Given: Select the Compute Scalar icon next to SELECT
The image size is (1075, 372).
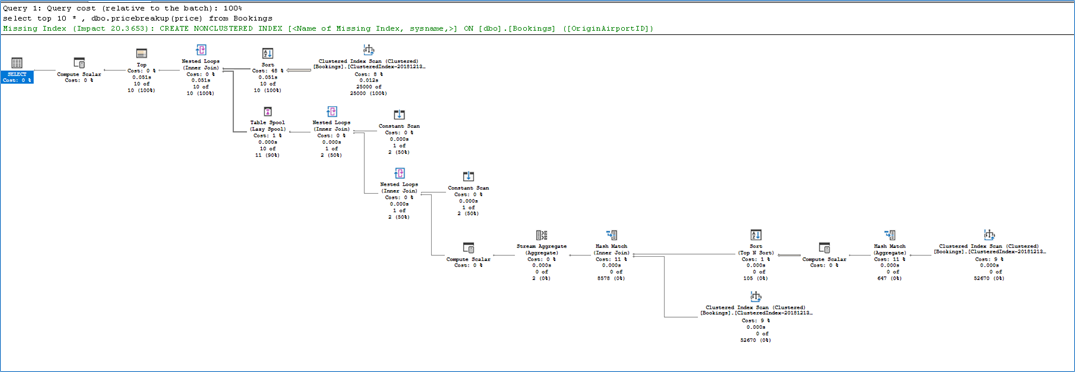Looking at the screenshot, I should [79, 62].
